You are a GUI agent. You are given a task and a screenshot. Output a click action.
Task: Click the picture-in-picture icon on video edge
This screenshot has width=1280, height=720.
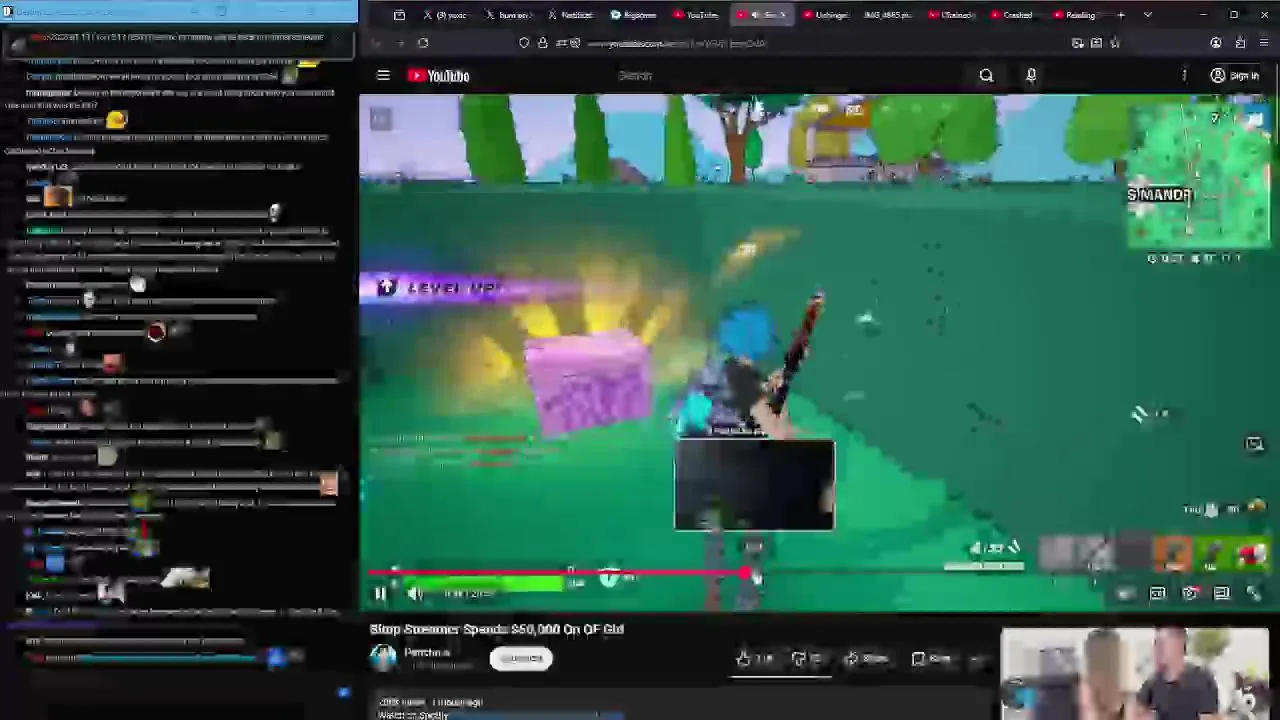(1254, 444)
